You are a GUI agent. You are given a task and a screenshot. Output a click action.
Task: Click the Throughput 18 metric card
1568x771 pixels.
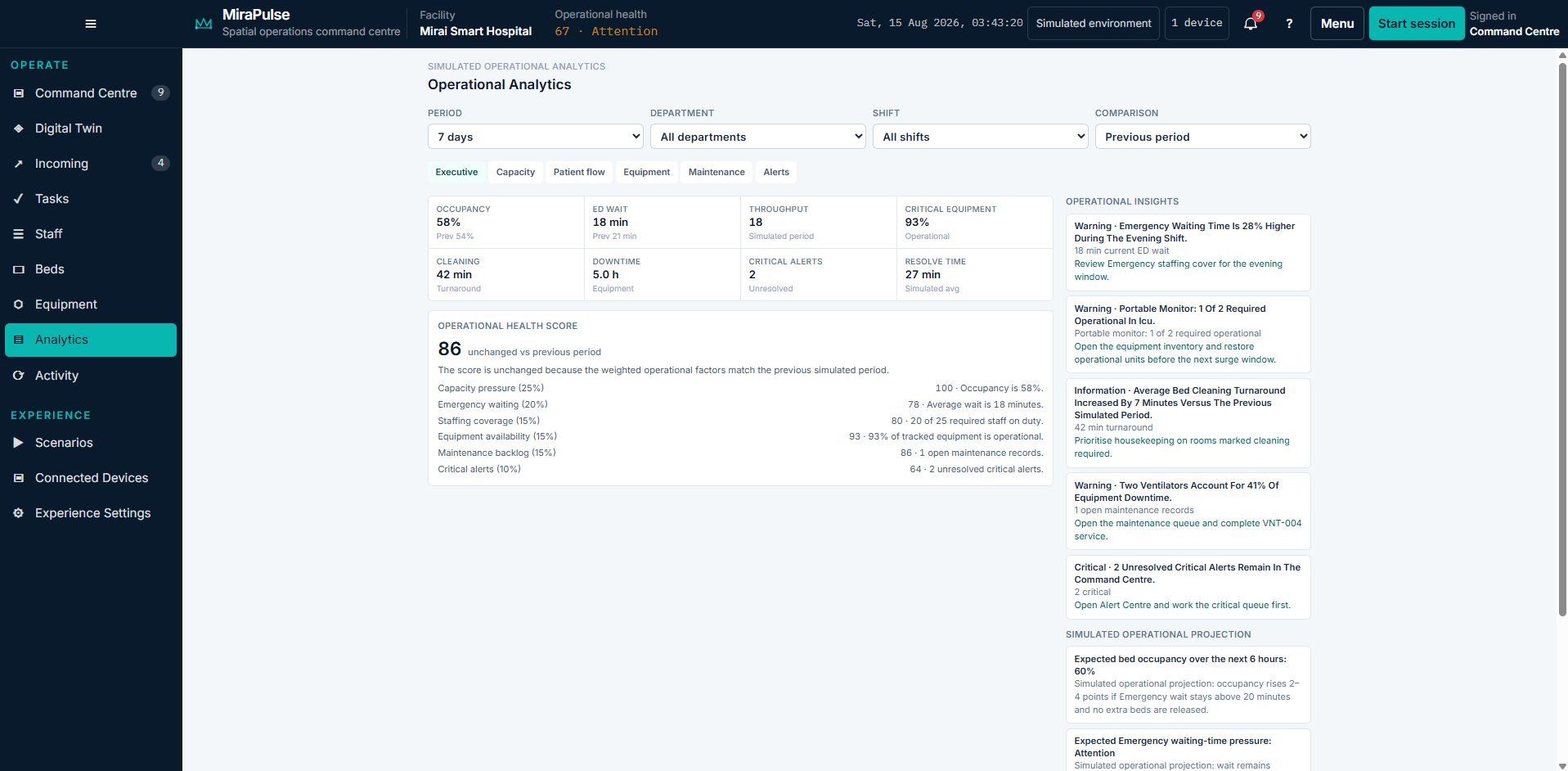[x=818, y=223]
